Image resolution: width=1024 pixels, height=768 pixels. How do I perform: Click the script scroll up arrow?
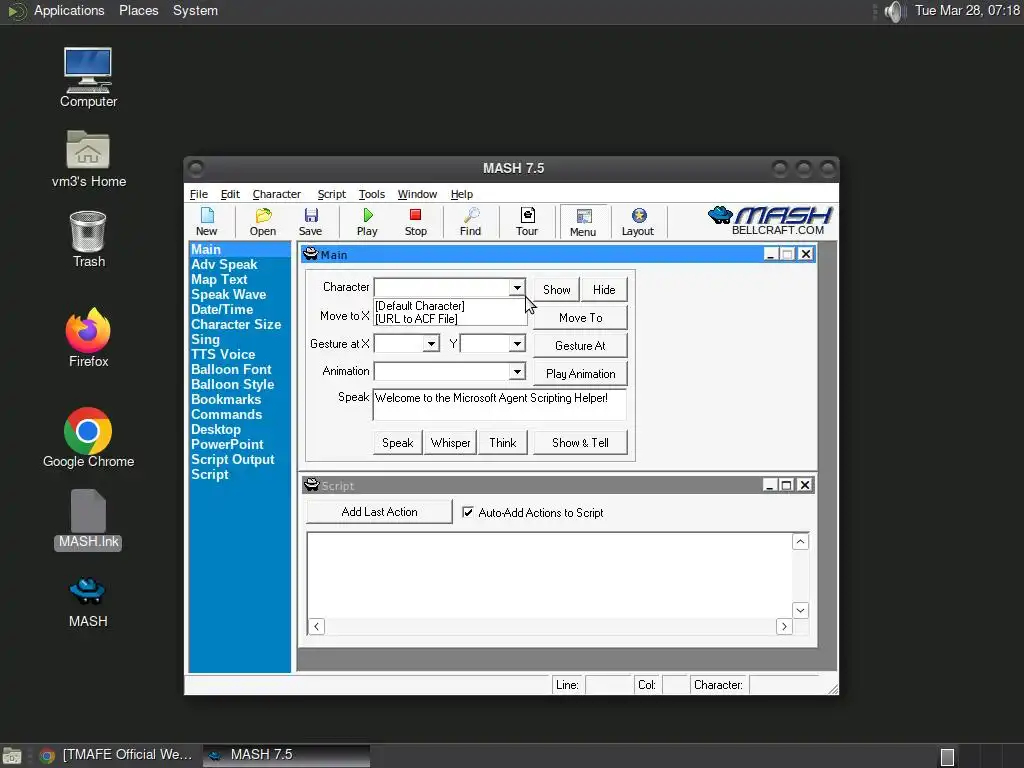click(801, 541)
